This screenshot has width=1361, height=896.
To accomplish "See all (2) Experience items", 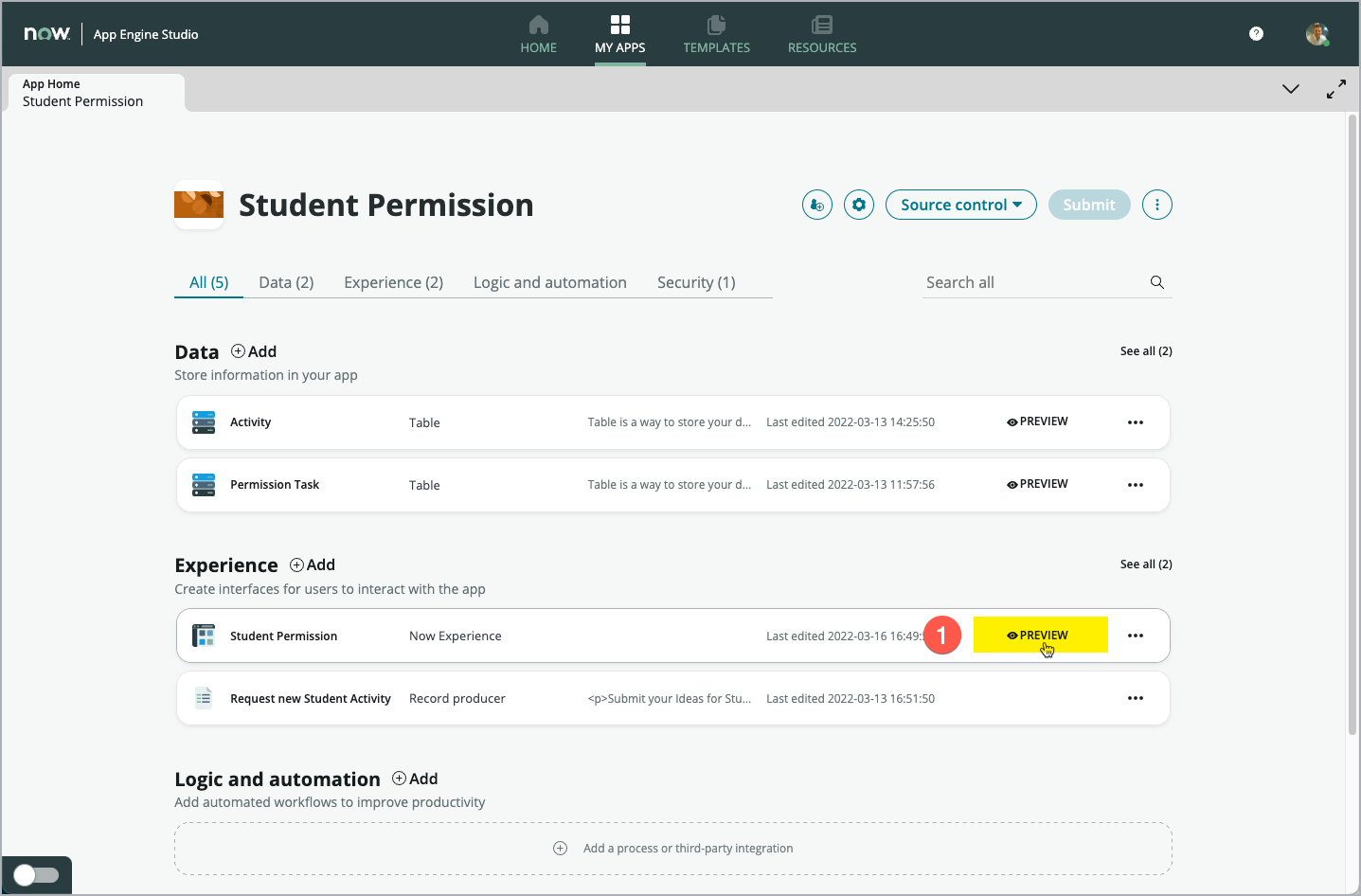I will [1146, 564].
